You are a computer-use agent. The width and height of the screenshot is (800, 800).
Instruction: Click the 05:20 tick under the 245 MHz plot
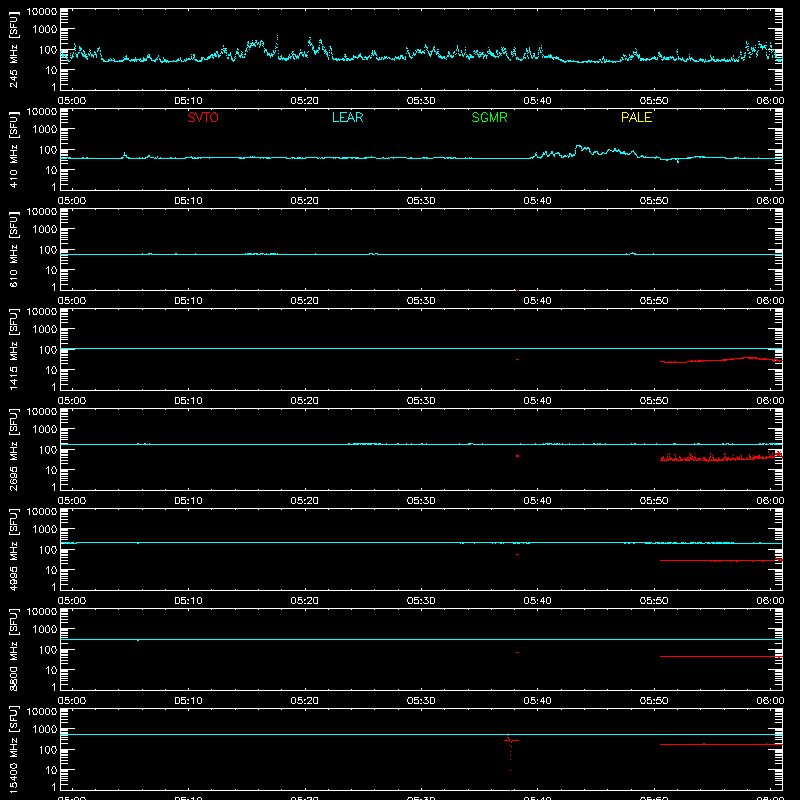(305, 101)
